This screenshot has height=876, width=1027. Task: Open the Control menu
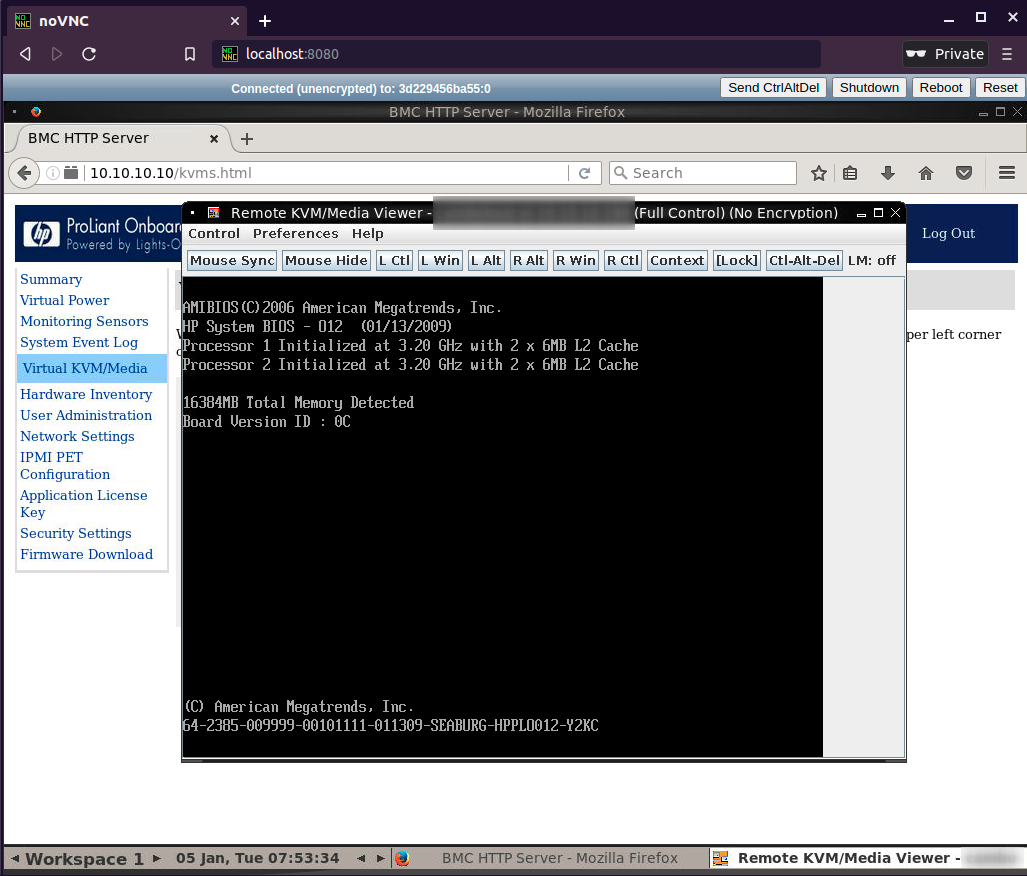click(214, 233)
